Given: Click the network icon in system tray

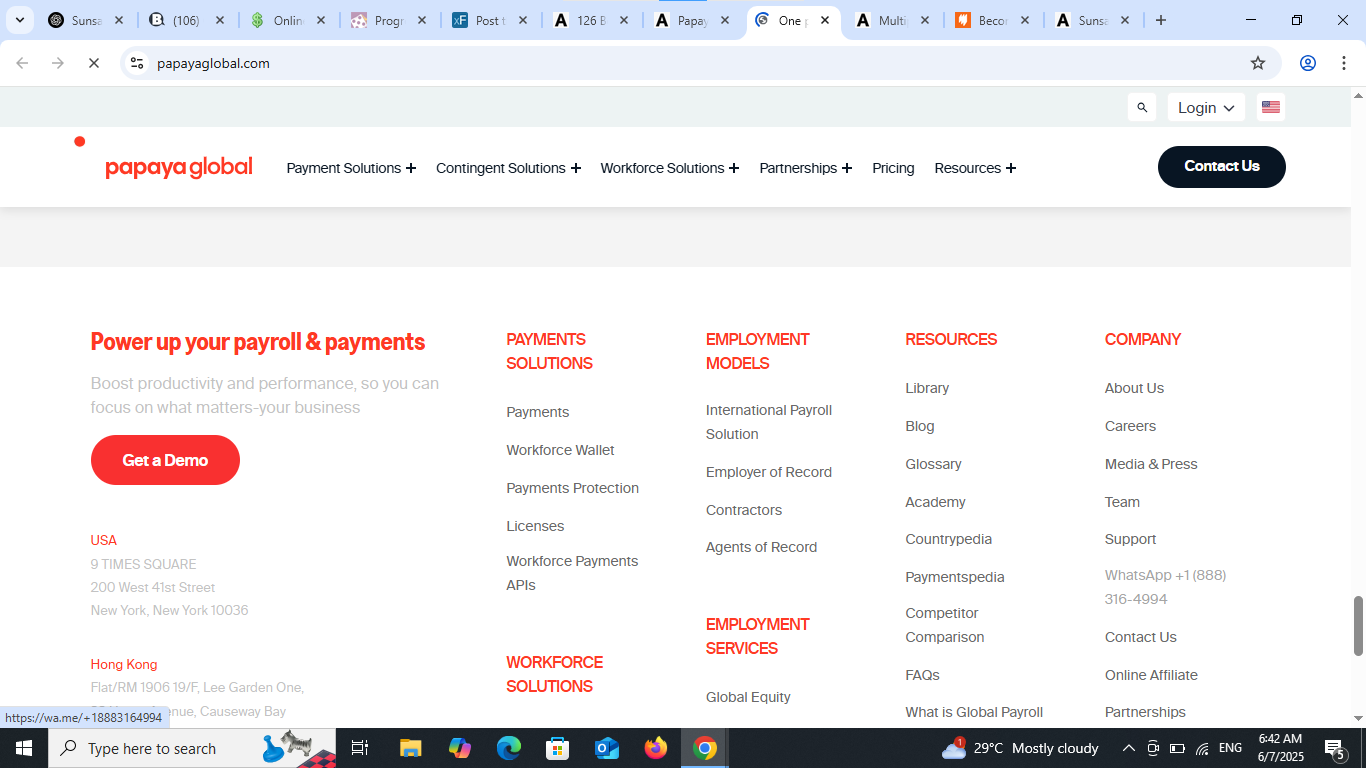Looking at the screenshot, I should (x=1202, y=748).
